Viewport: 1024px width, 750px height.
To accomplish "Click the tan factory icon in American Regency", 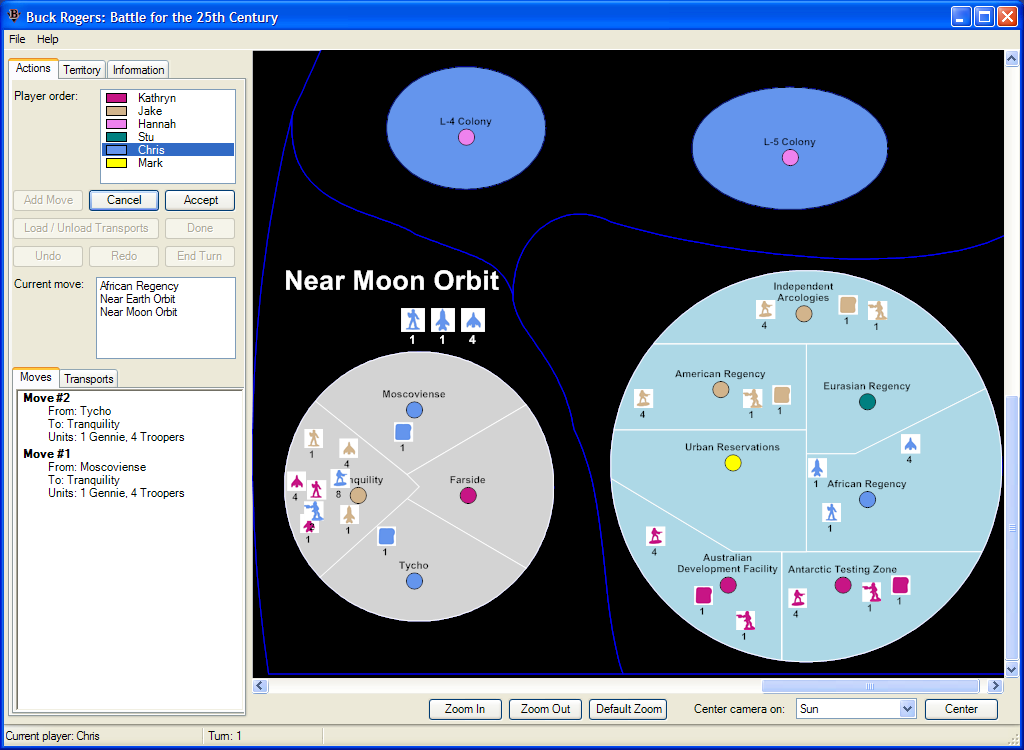I will (x=782, y=395).
